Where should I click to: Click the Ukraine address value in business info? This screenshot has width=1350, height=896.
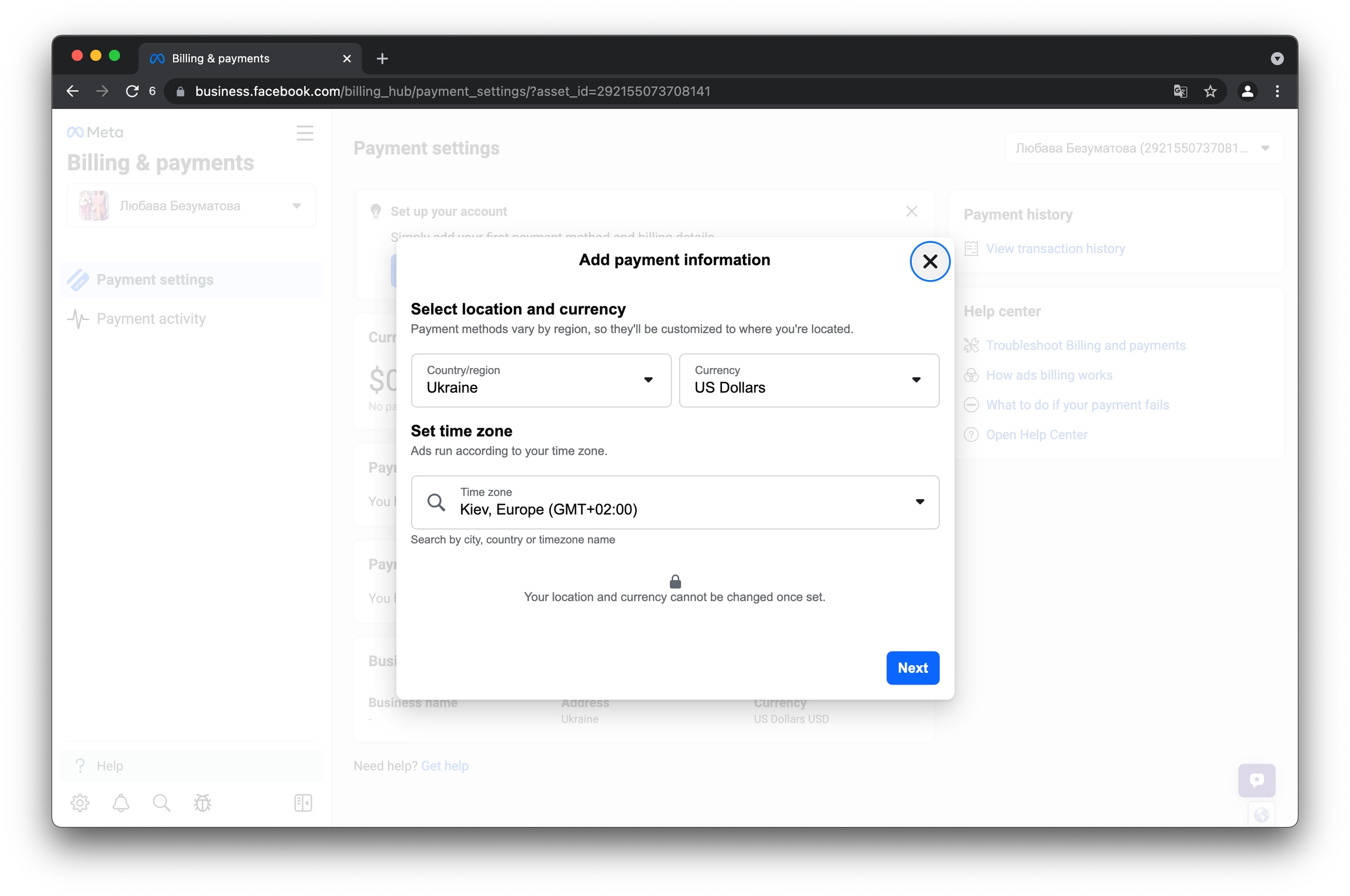[x=579, y=719]
